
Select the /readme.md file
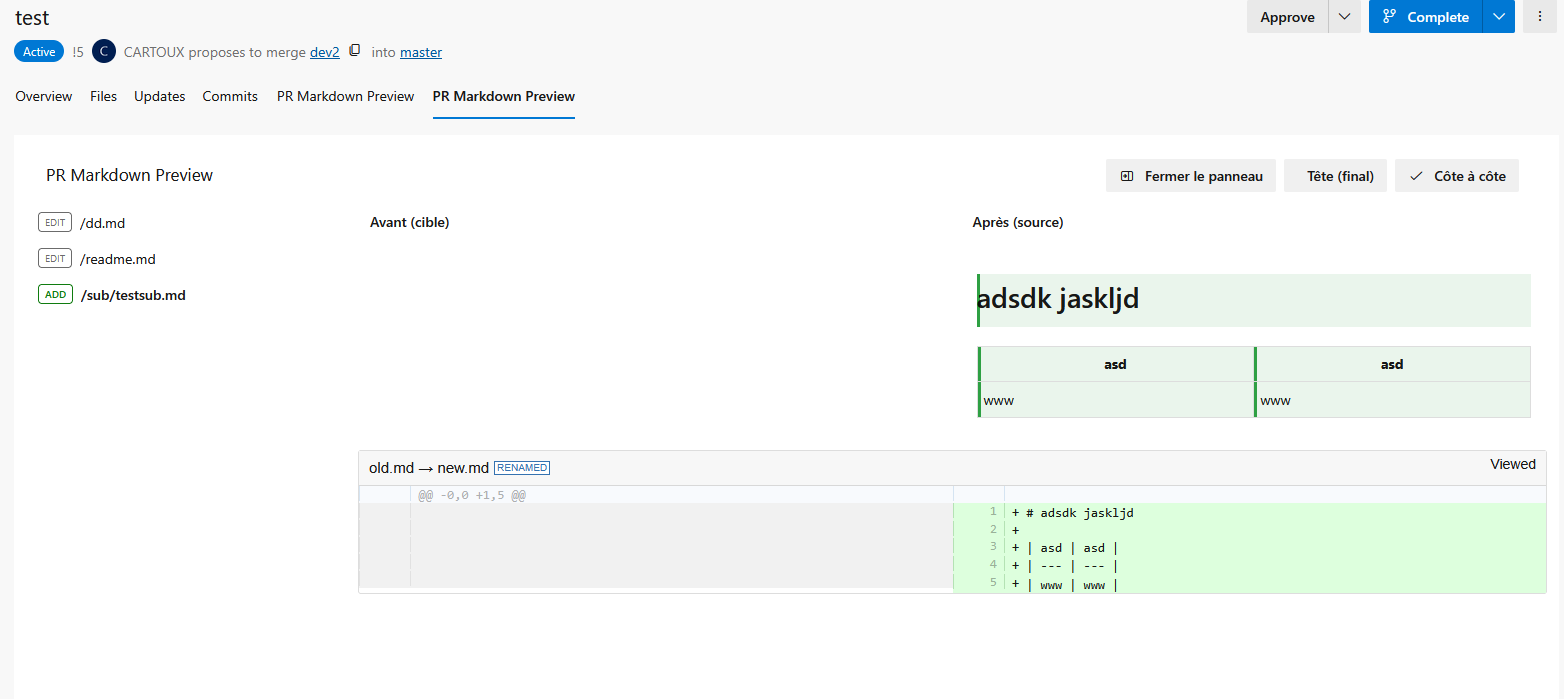coord(118,259)
